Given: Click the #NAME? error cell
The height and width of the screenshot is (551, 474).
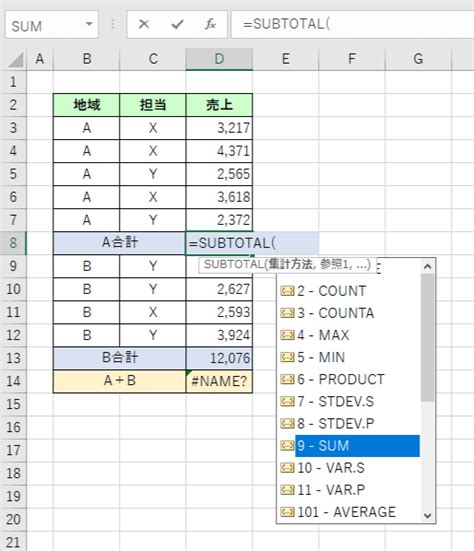Looking at the screenshot, I should click(x=219, y=381).
